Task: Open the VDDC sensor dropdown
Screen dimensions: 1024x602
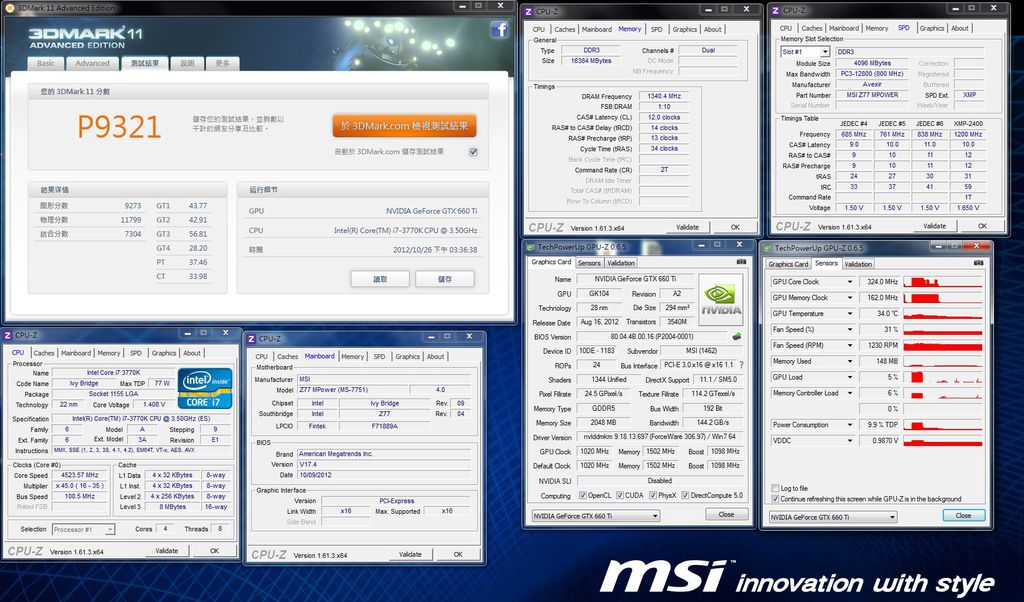Action: pos(850,441)
